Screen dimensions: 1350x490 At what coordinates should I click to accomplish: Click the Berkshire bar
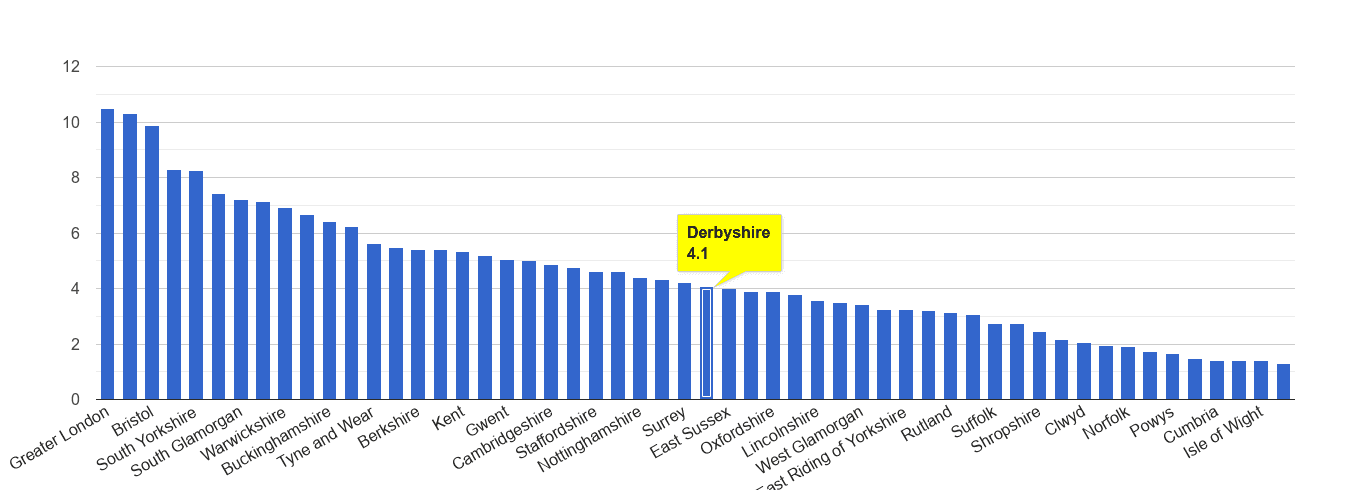tap(418, 324)
